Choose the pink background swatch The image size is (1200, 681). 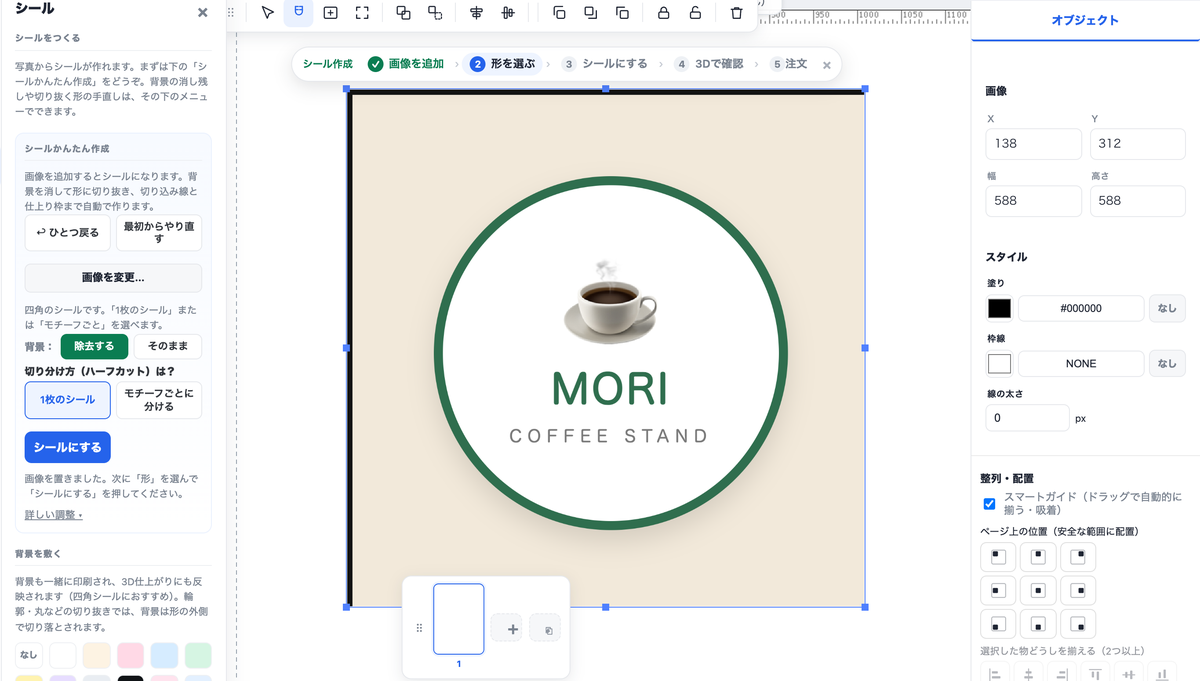pyautogui.click(x=130, y=655)
